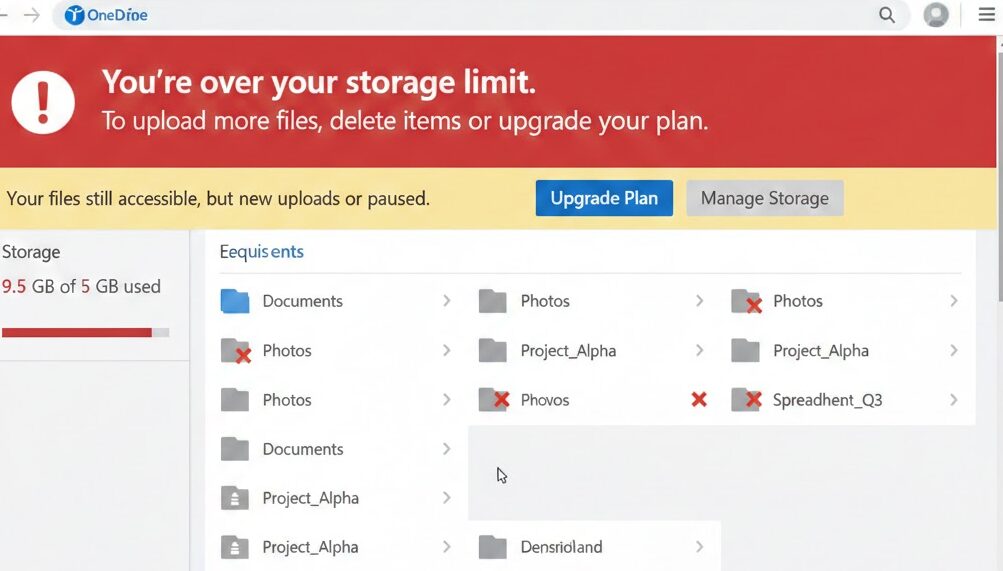The width and height of the screenshot is (1003, 571).
Task: Open the hamburger menu icon
Action: click(986, 15)
